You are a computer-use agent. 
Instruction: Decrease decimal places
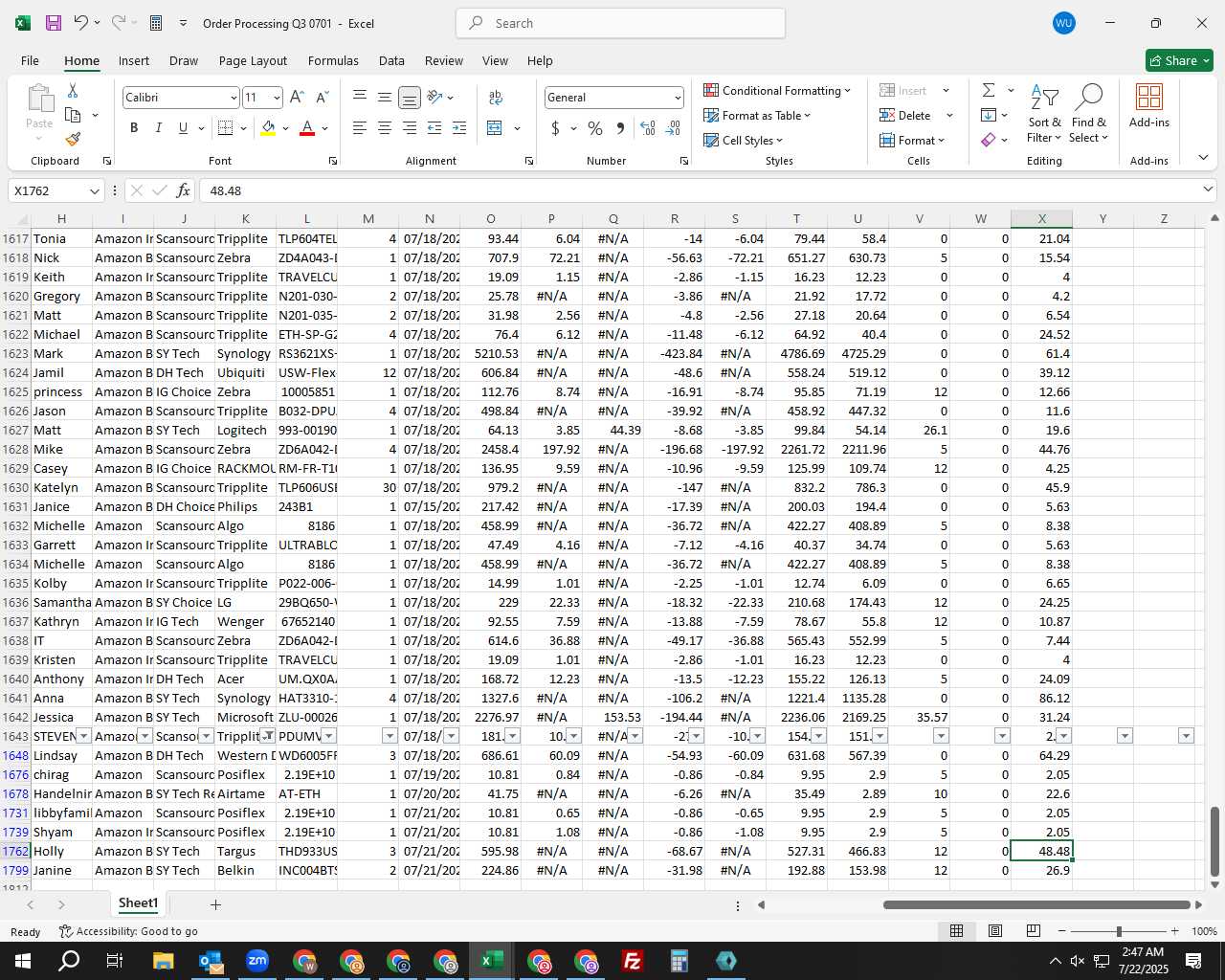(673, 128)
